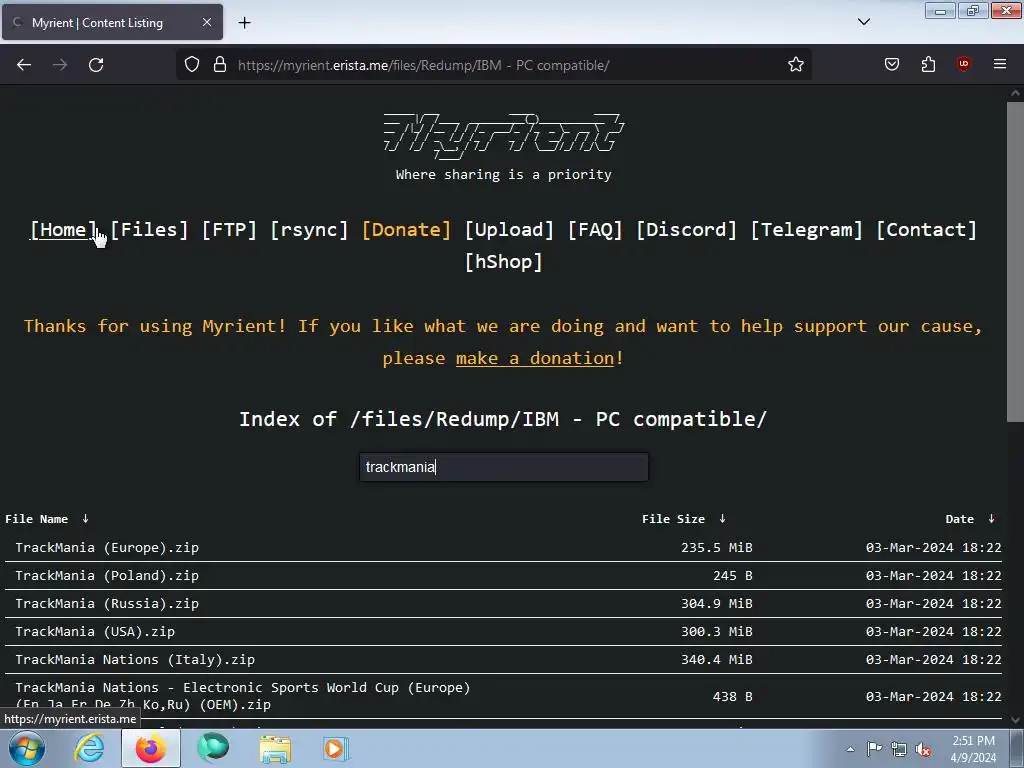Open the Windows Start menu
The width and height of the screenshot is (1024, 768).
27,748
